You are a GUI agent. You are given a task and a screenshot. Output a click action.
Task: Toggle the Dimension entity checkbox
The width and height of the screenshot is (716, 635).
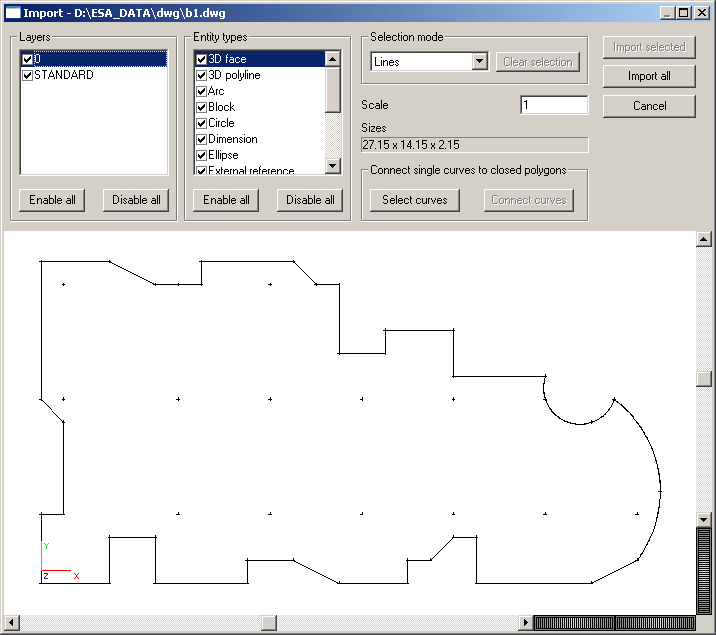(x=201, y=139)
